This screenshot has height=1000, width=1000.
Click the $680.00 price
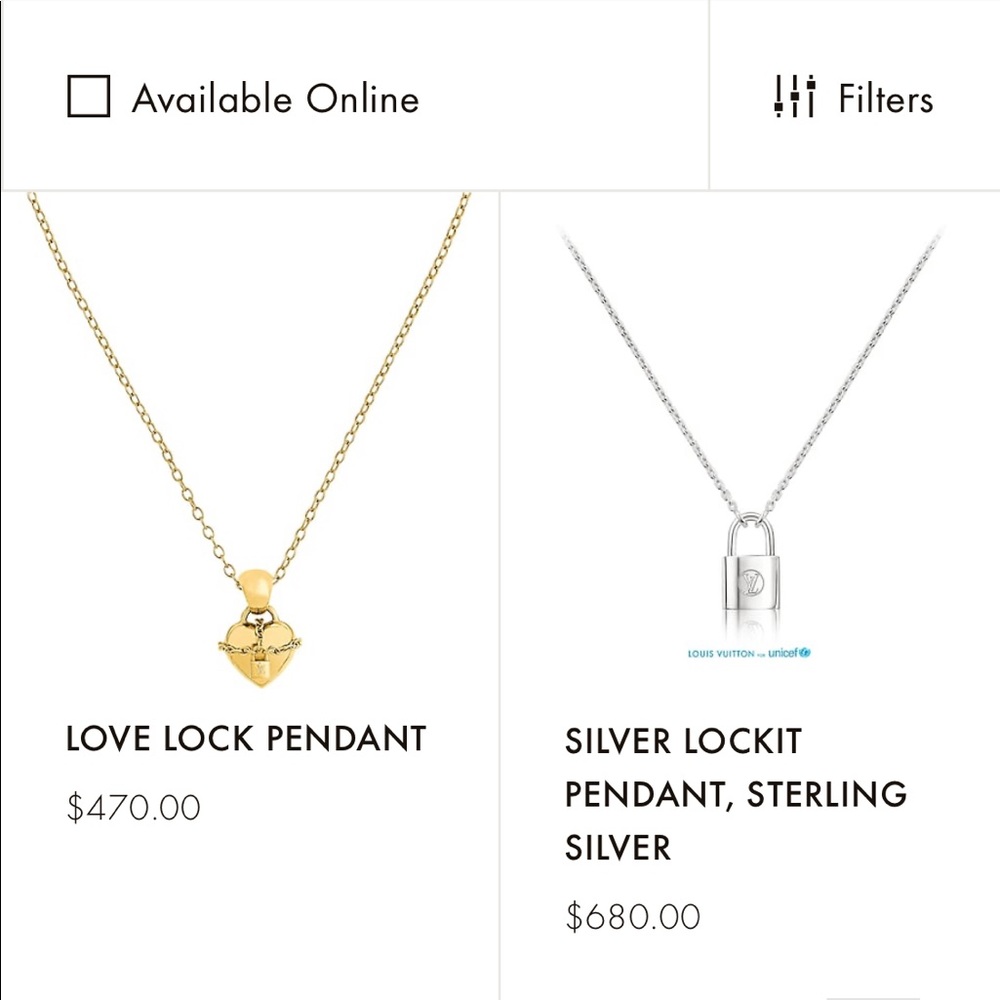pyautogui.click(x=633, y=916)
